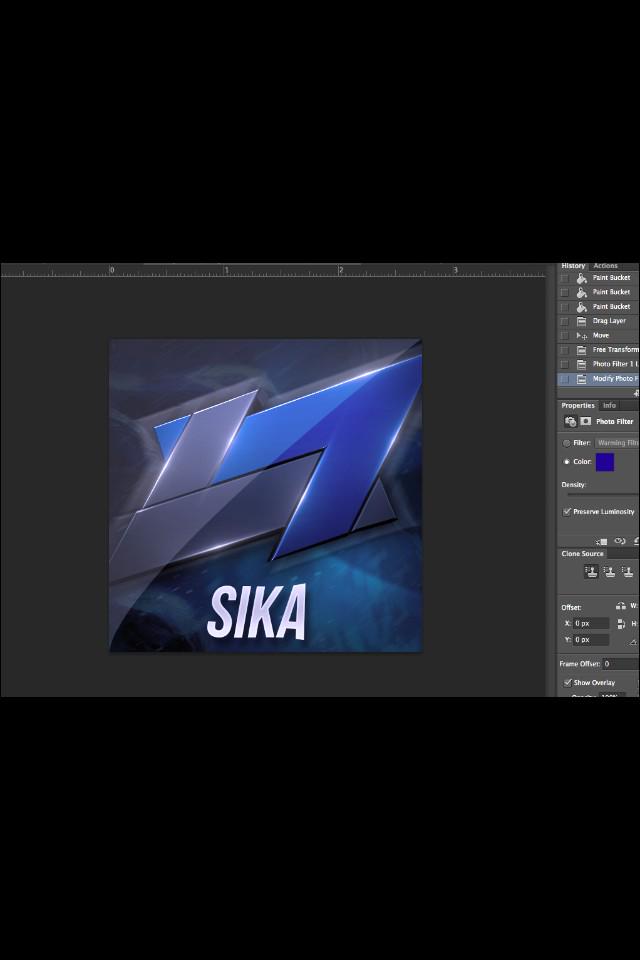Select the Photo Filter 1 Layer history state
The width and height of the screenshot is (640, 960).
(x=598, y=364)
